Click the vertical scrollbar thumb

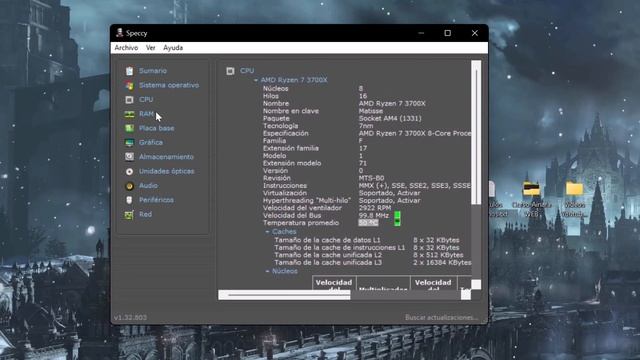click(x=476, y=137)
